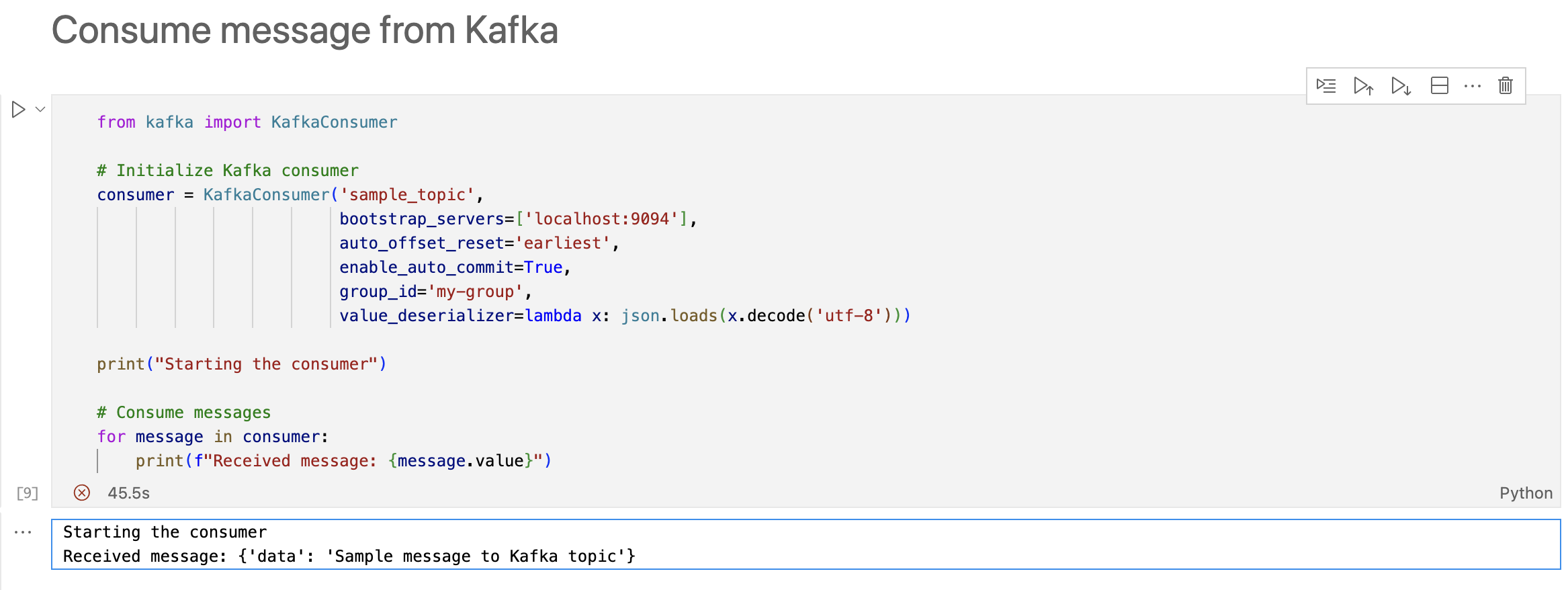Open more cell actions ellipsis
Screen dimensions: 1568x590
click(x=1473, y=86)
